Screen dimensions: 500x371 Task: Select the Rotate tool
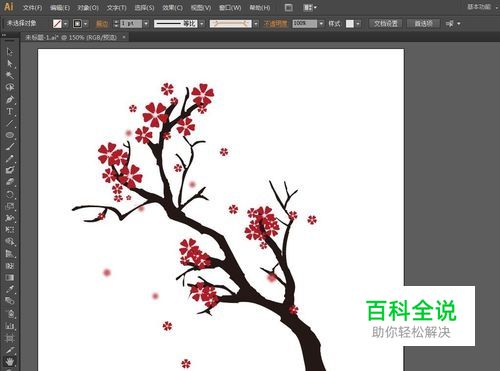coord(9,195)
